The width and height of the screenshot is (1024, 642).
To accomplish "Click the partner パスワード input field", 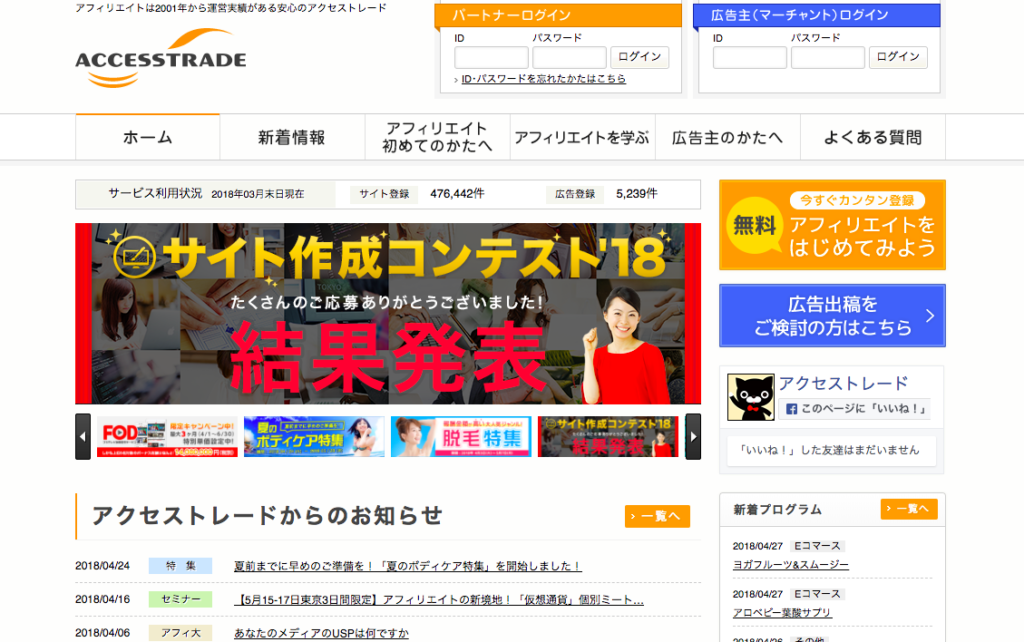I will [x=569, y=57].
